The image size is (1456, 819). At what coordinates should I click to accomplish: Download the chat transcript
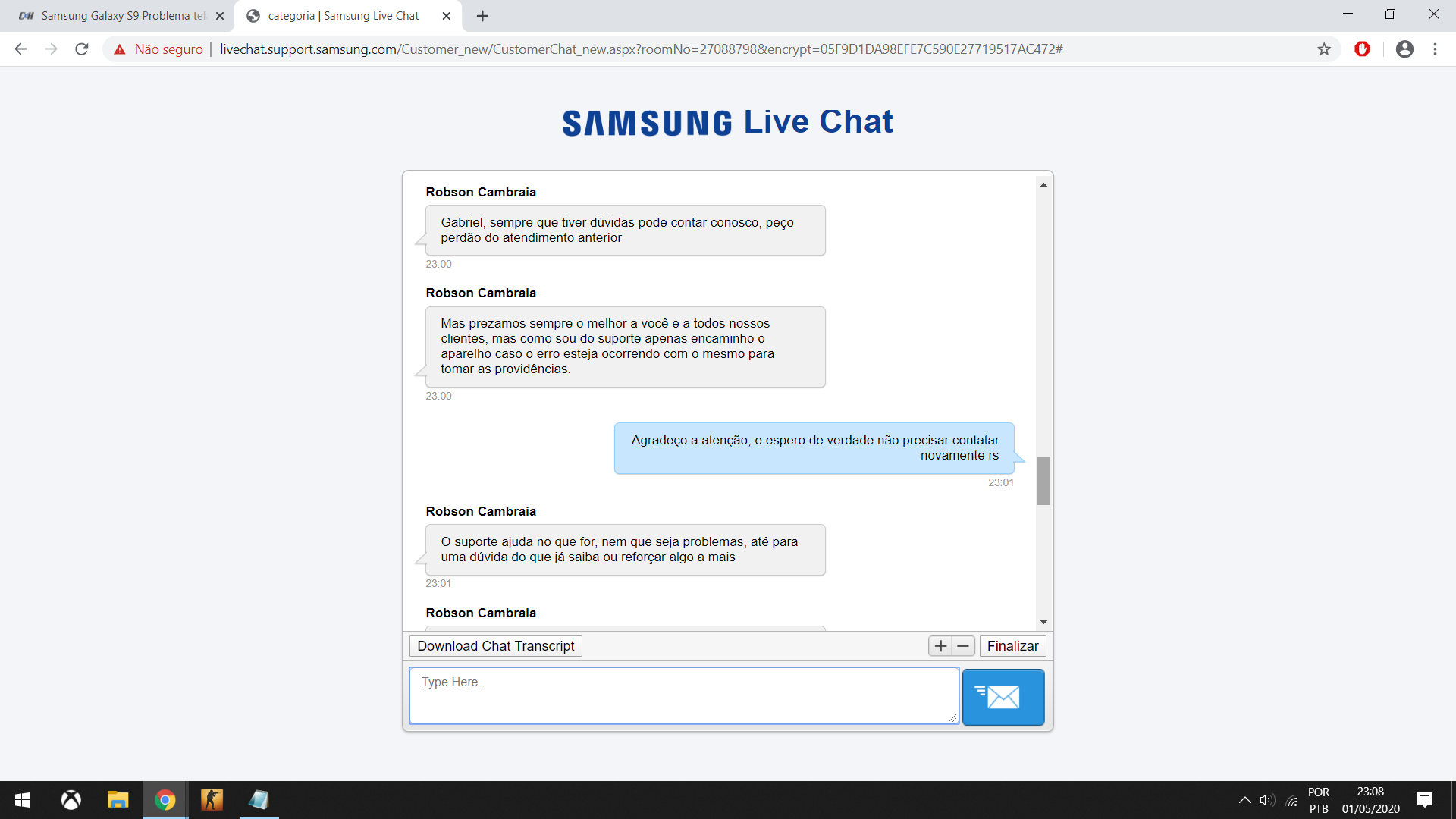pyautogui.click(x=496, y=646)
